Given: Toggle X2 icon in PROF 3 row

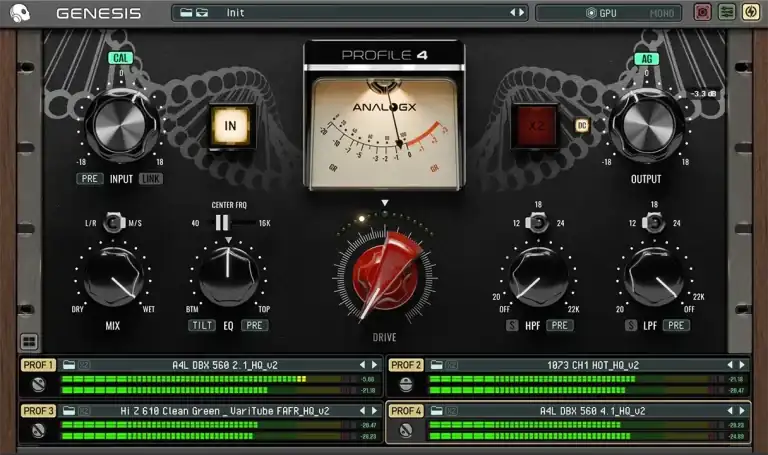Looking at the screenshot, I should pyautogui.click(x=84, y=410).
